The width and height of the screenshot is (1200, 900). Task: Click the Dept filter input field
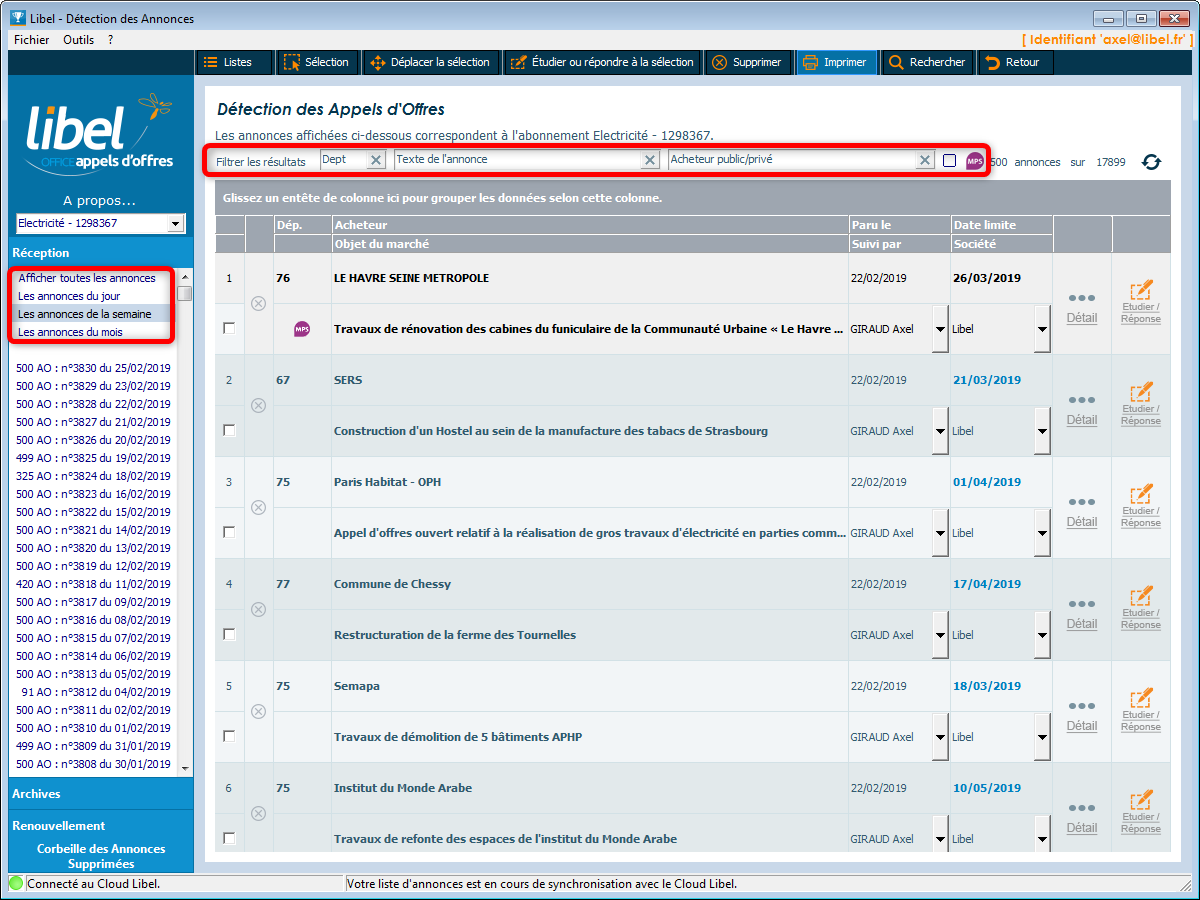tap(343, 160)
